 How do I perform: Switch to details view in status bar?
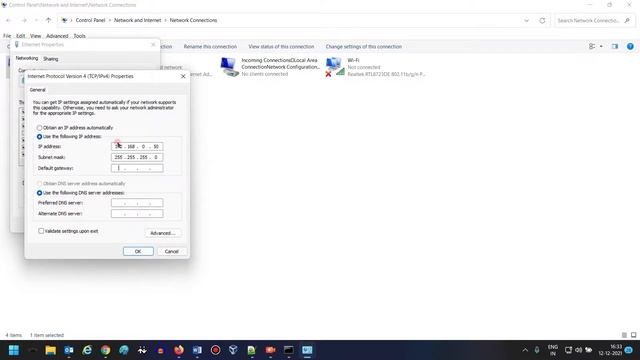point(624,335)
